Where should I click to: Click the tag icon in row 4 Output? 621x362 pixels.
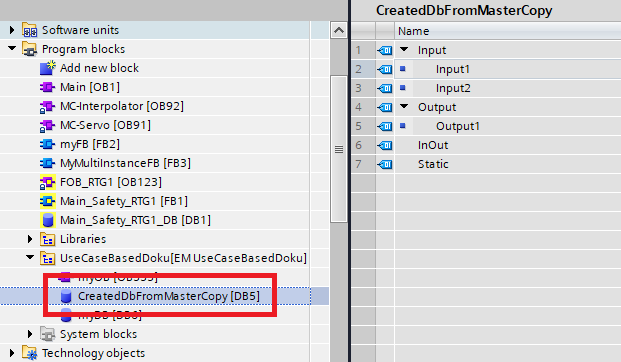pyautogui.click(x=385, y=107)
